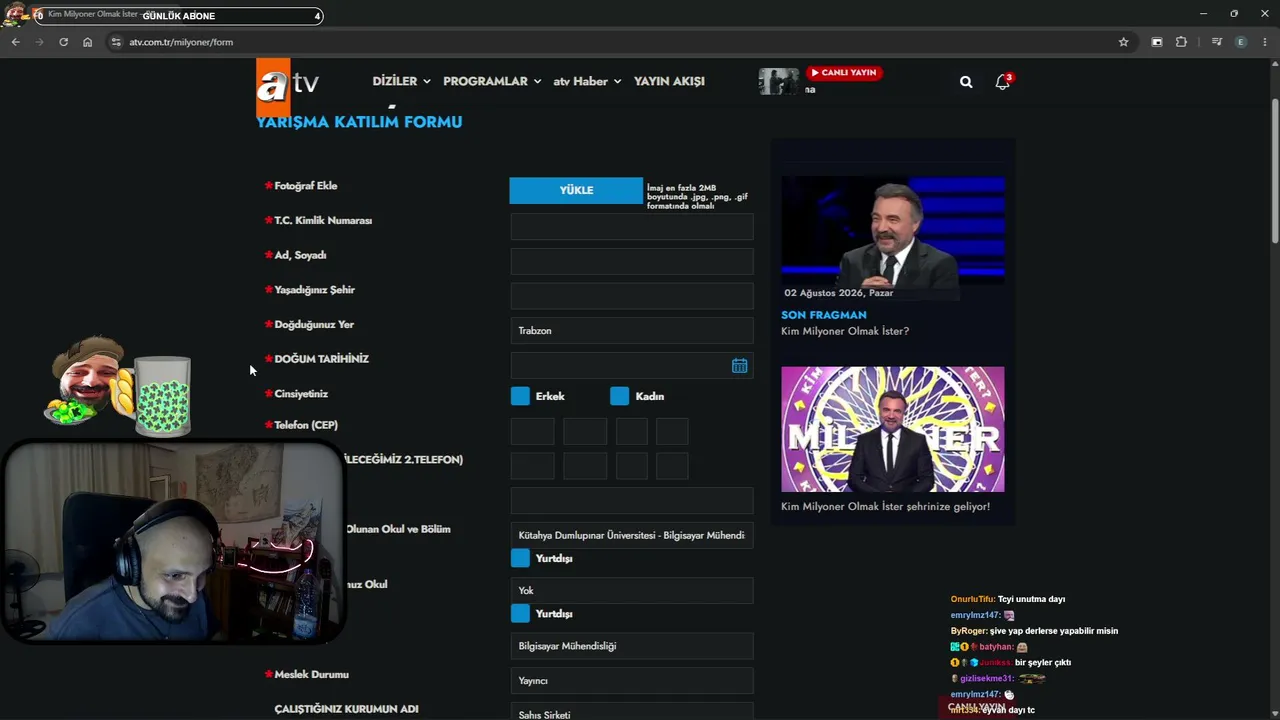Click the browser forward arrow
Viewport: 1280px width, 720px height.
point(39,42)
